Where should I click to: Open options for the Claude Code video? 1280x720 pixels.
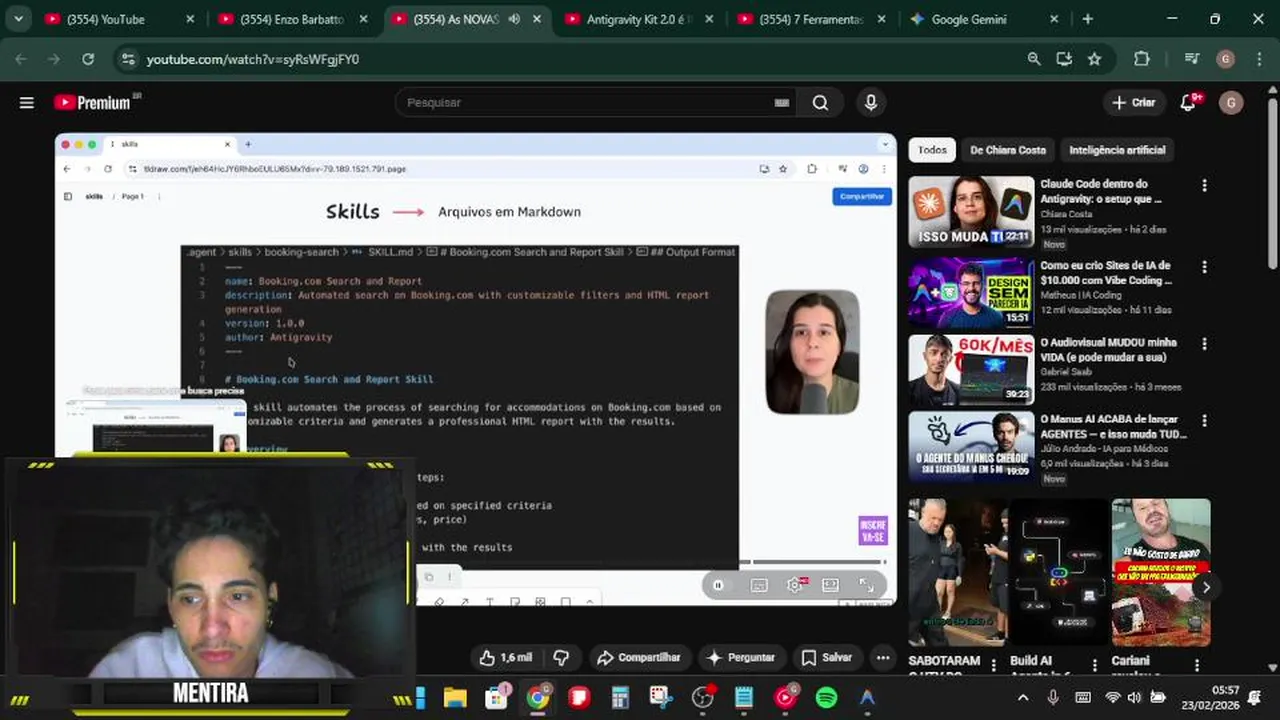(1204, 186)
